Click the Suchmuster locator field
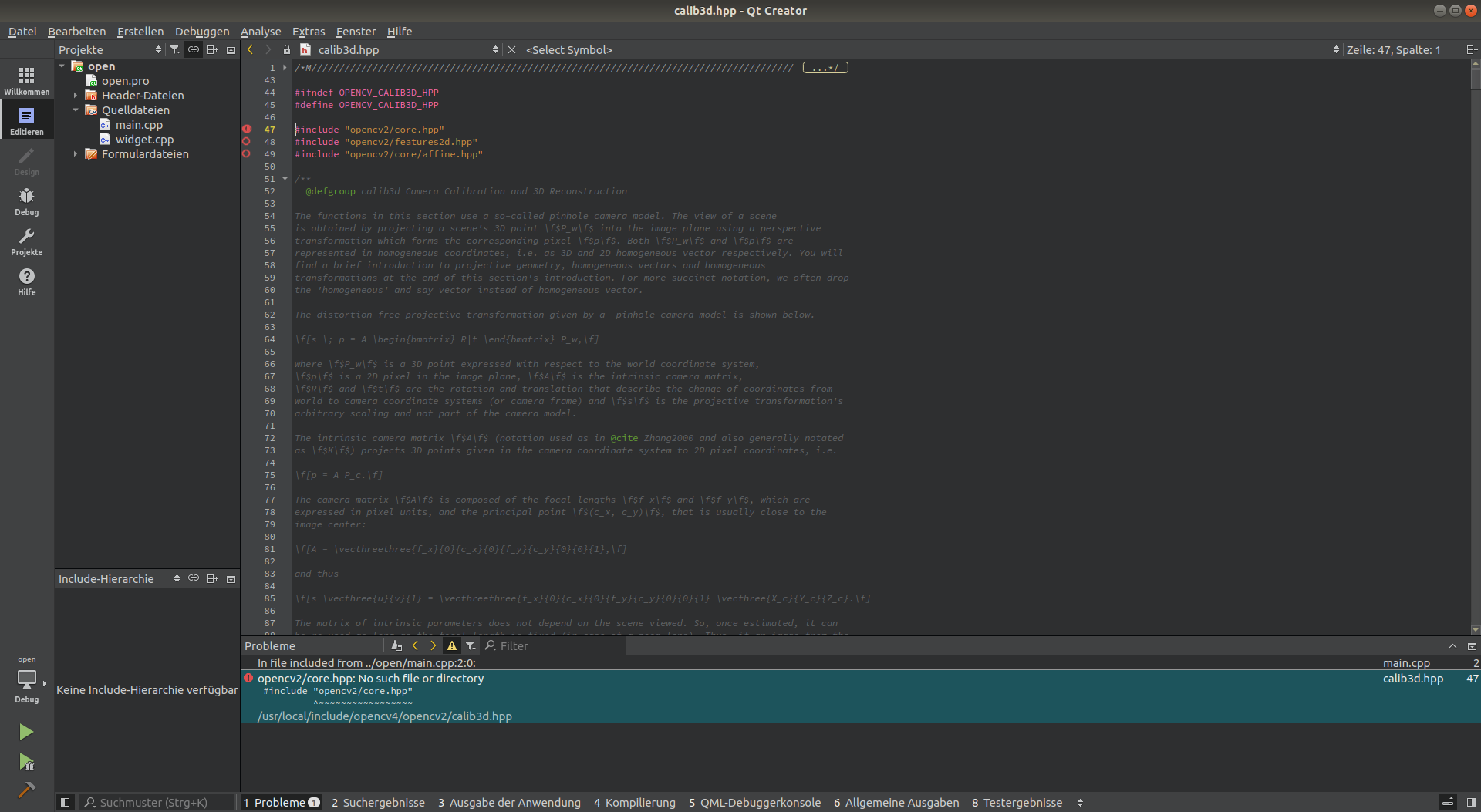The height and width of the screenshot is (812, 1481). tap(157, 803)
